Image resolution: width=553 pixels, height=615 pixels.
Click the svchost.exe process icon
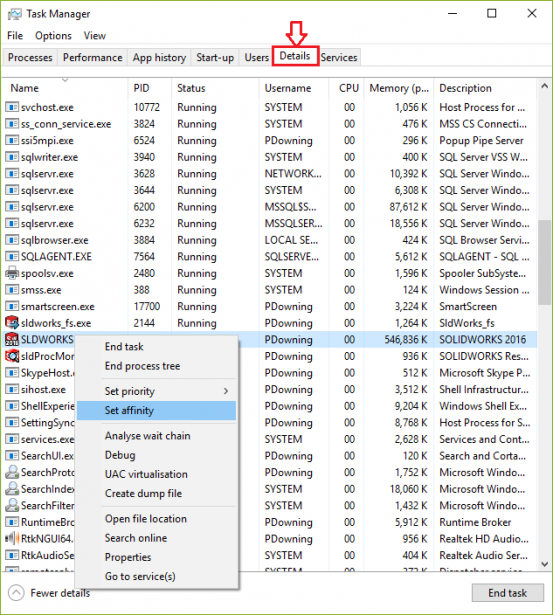(x=12, y=107)
